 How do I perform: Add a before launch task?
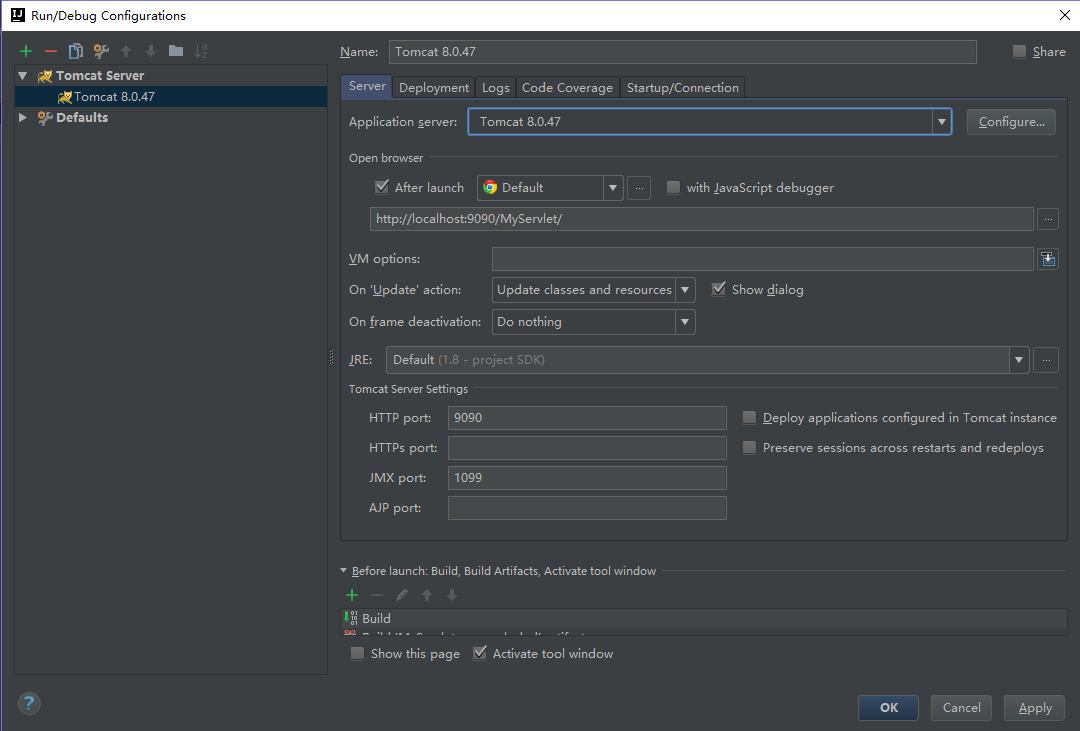352,595
